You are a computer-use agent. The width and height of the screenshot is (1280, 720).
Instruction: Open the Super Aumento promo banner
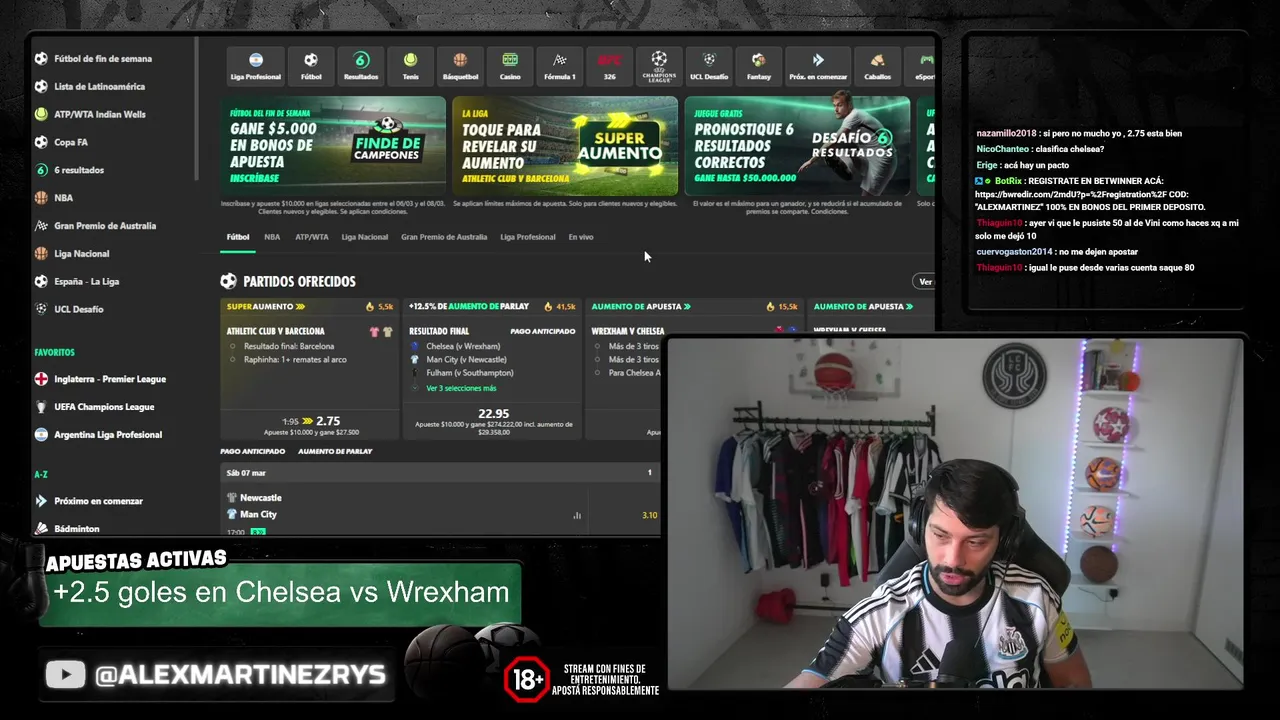[565, 146]
